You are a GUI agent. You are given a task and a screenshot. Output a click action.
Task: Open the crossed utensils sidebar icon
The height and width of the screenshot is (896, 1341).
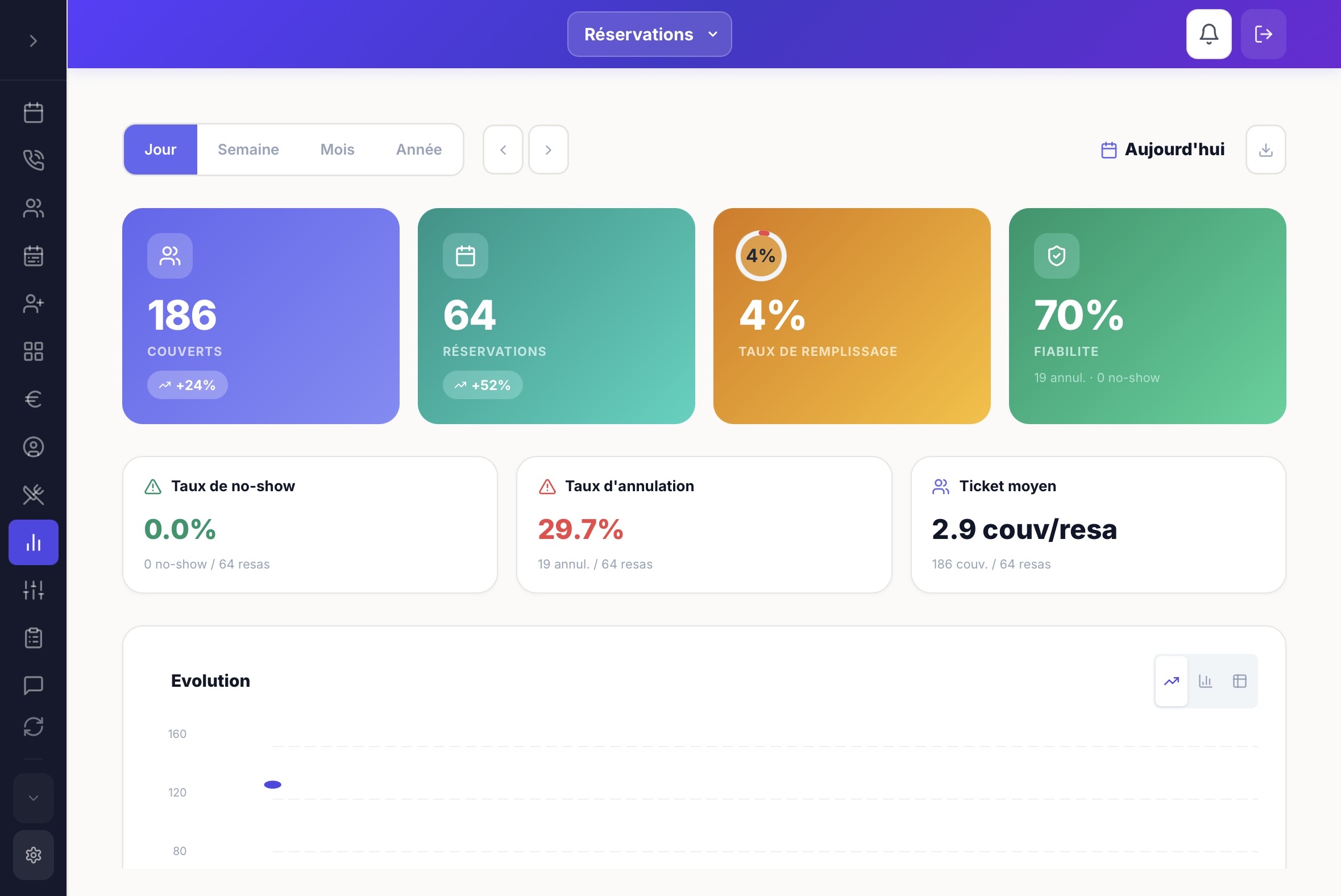33,494
